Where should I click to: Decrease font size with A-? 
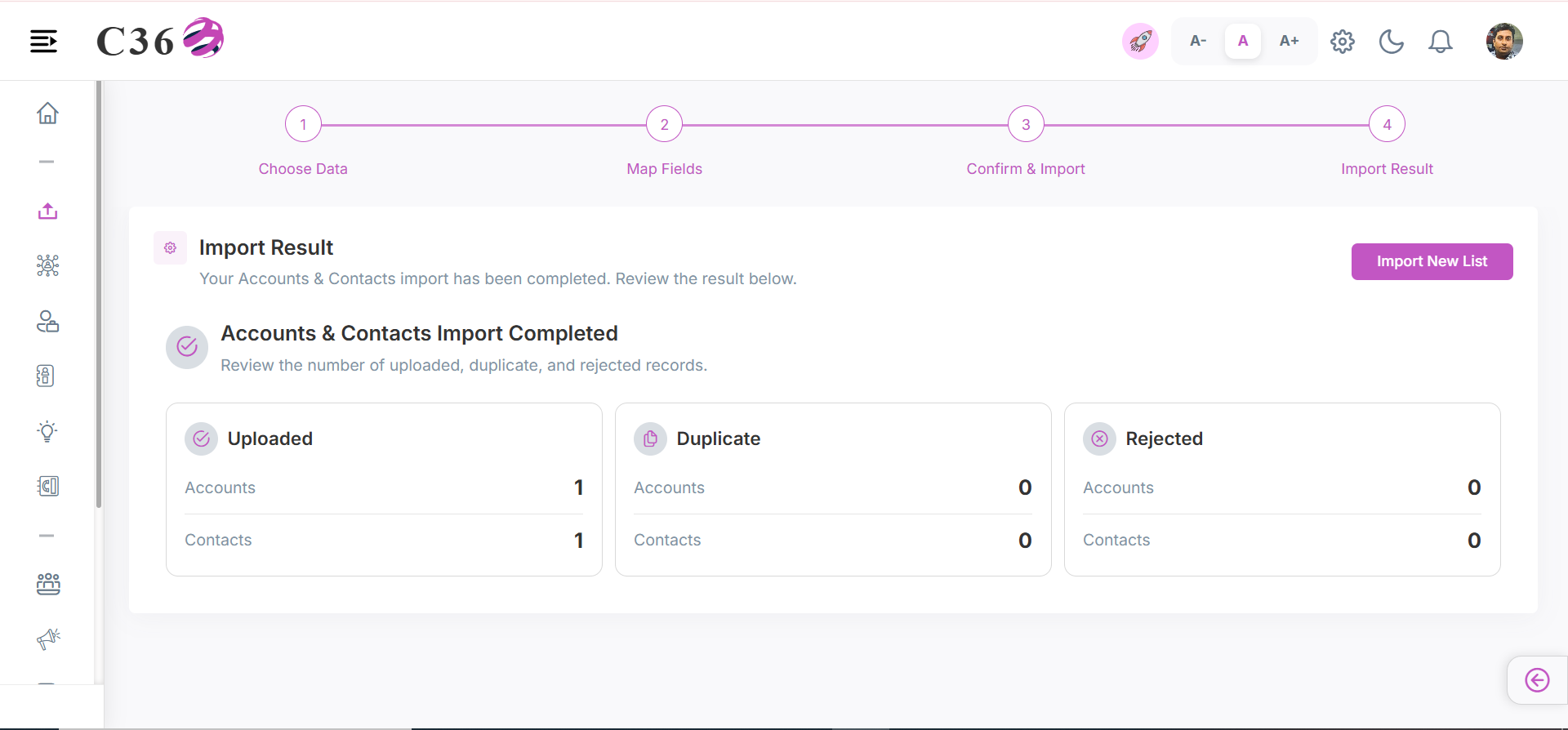pyautogui.click(x=1198, y=41)
